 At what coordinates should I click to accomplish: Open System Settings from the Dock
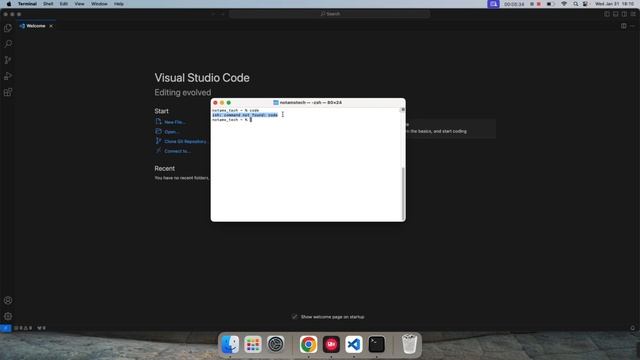pyautogui.click(x=276, y=344)
